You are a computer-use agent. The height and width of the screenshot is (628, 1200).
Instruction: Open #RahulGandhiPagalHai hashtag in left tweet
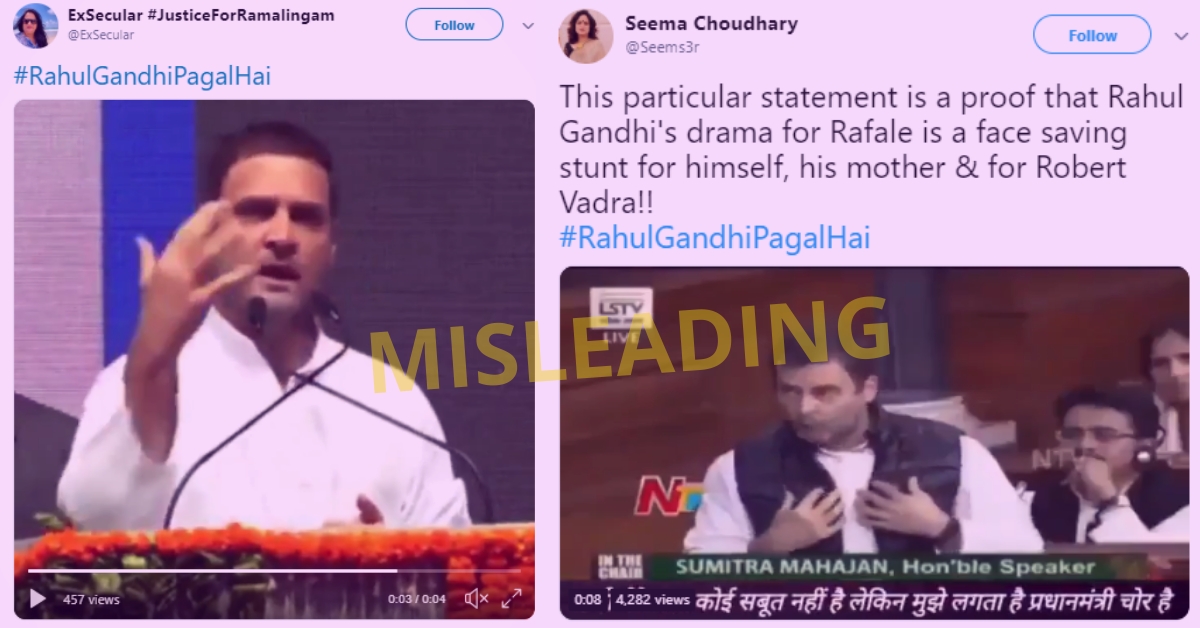[x=142, y=76]
